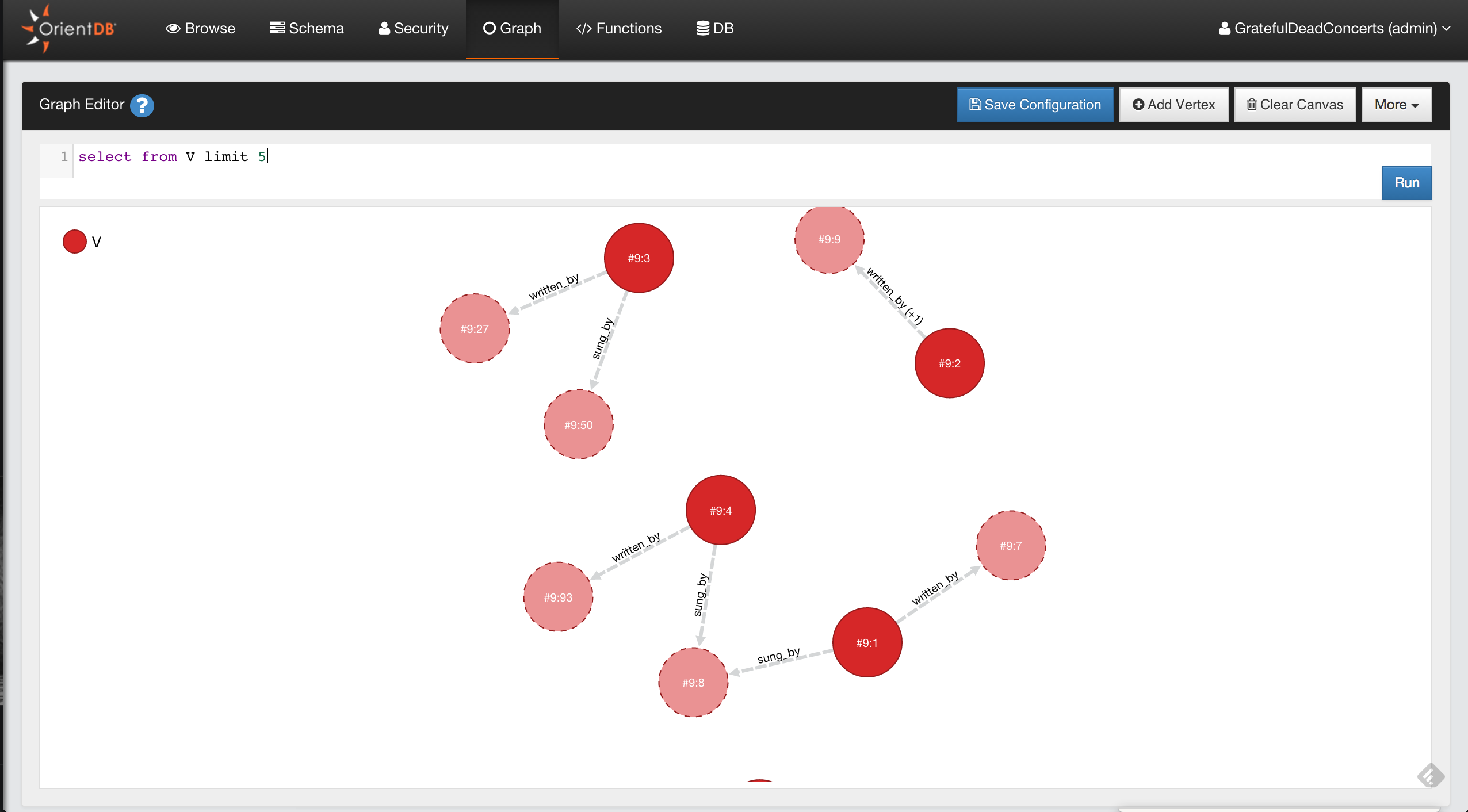Select node #9:1
The width and height of the screenshot is (1468, 812).
pos(867,643)
